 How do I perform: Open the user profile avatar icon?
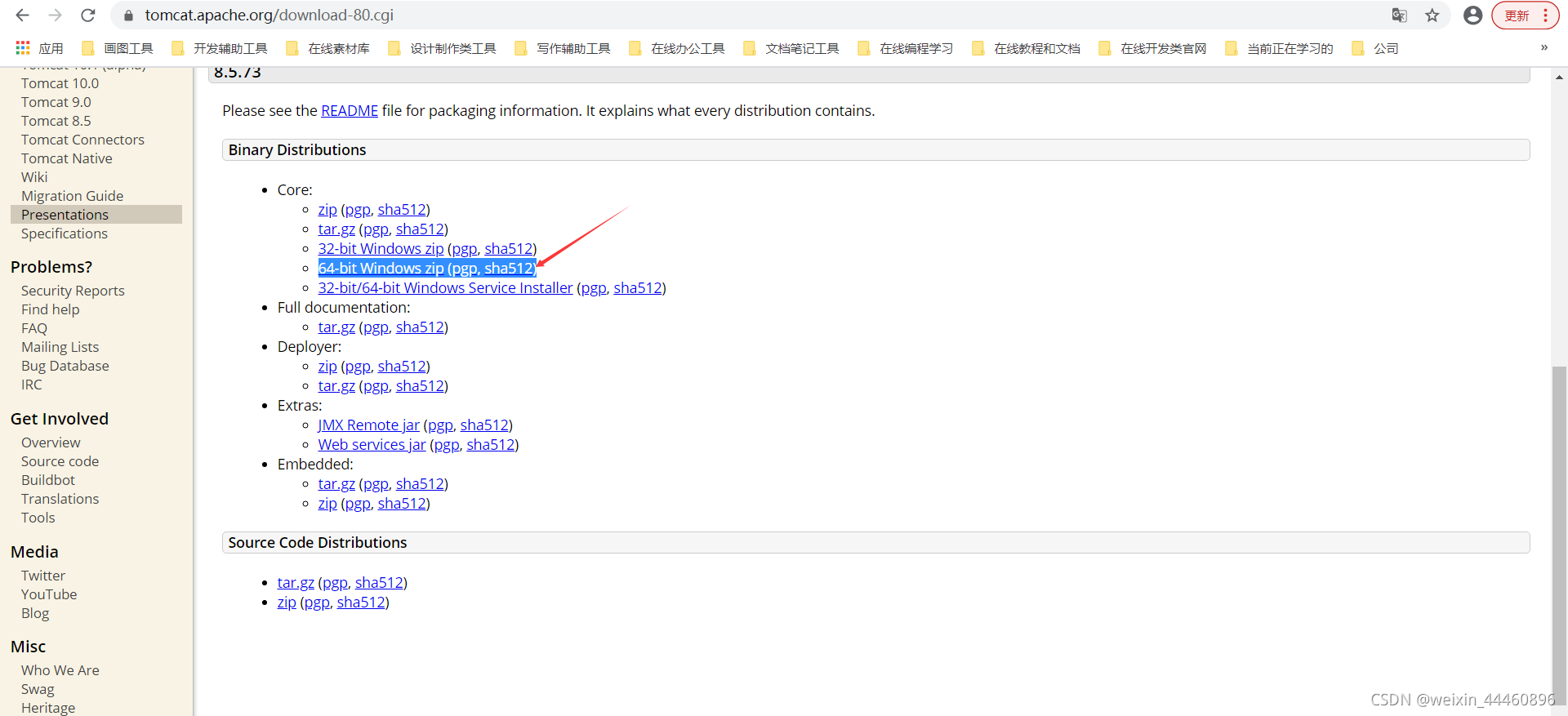1472,16
